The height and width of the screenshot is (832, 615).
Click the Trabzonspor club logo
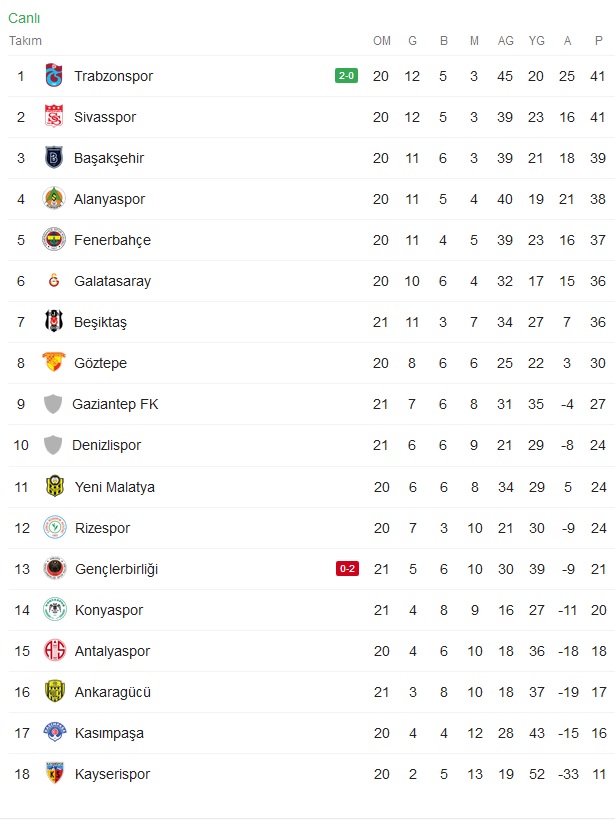(54, 76)
